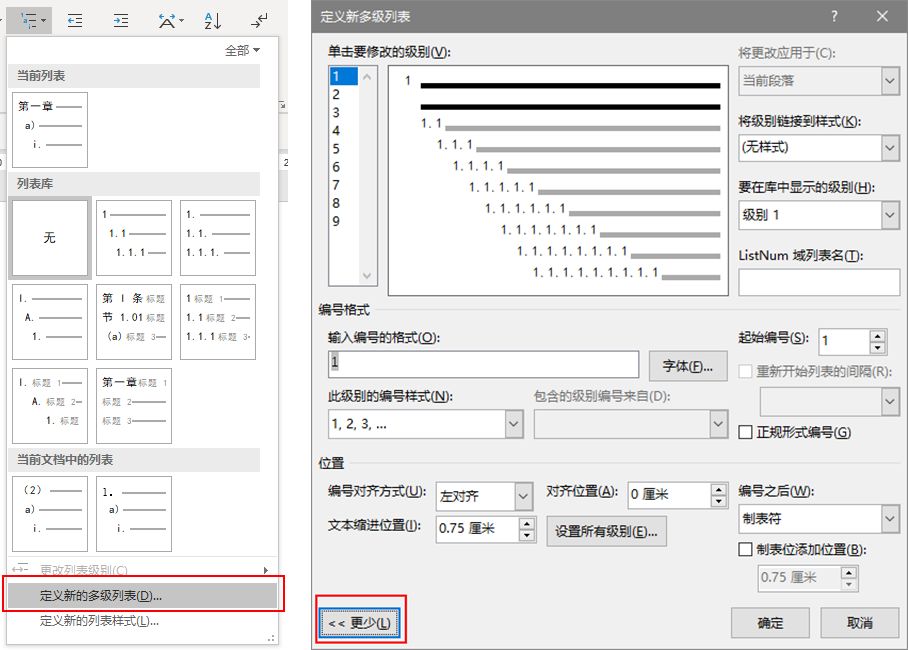The width and height of the screenshot is (908, 650).
Task: Select the (2) a) i. document list thumbnail
Action: pyautogui.click(x=50, y=514)
